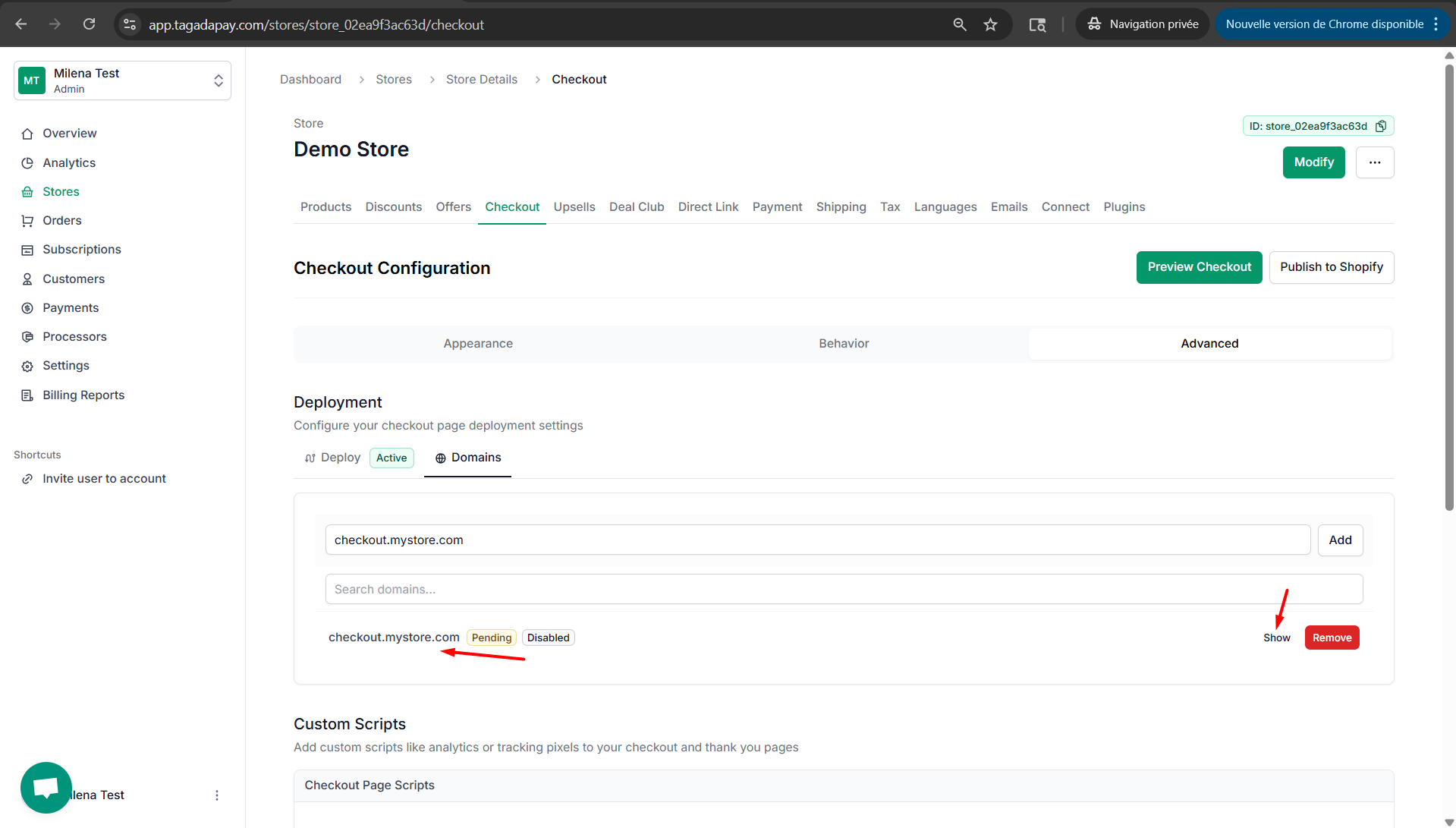Open the Upsells tab
The height and width of the screenshot is (828, 1456).
click(x=574, y=207)
